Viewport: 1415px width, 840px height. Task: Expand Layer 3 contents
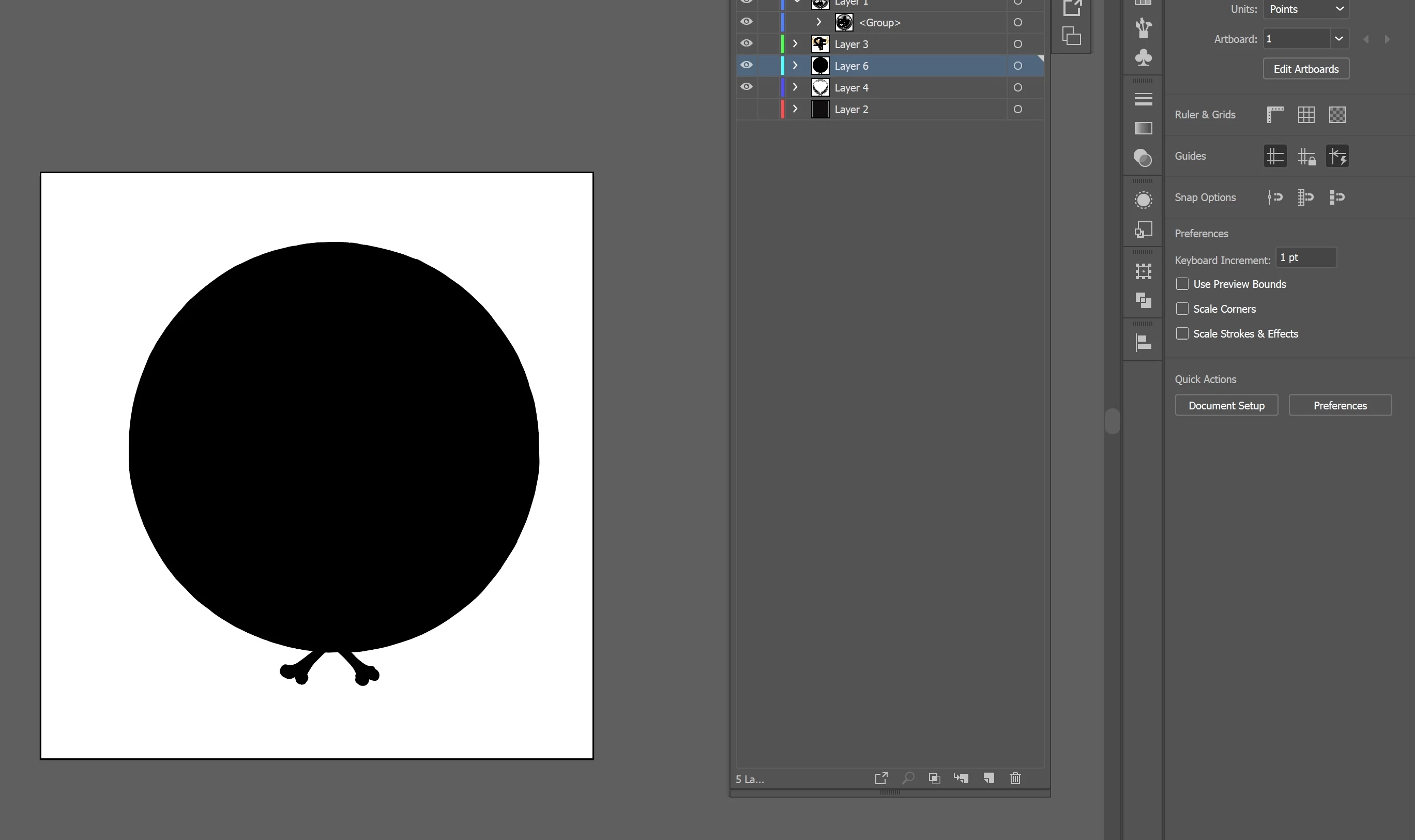point(795,43)
